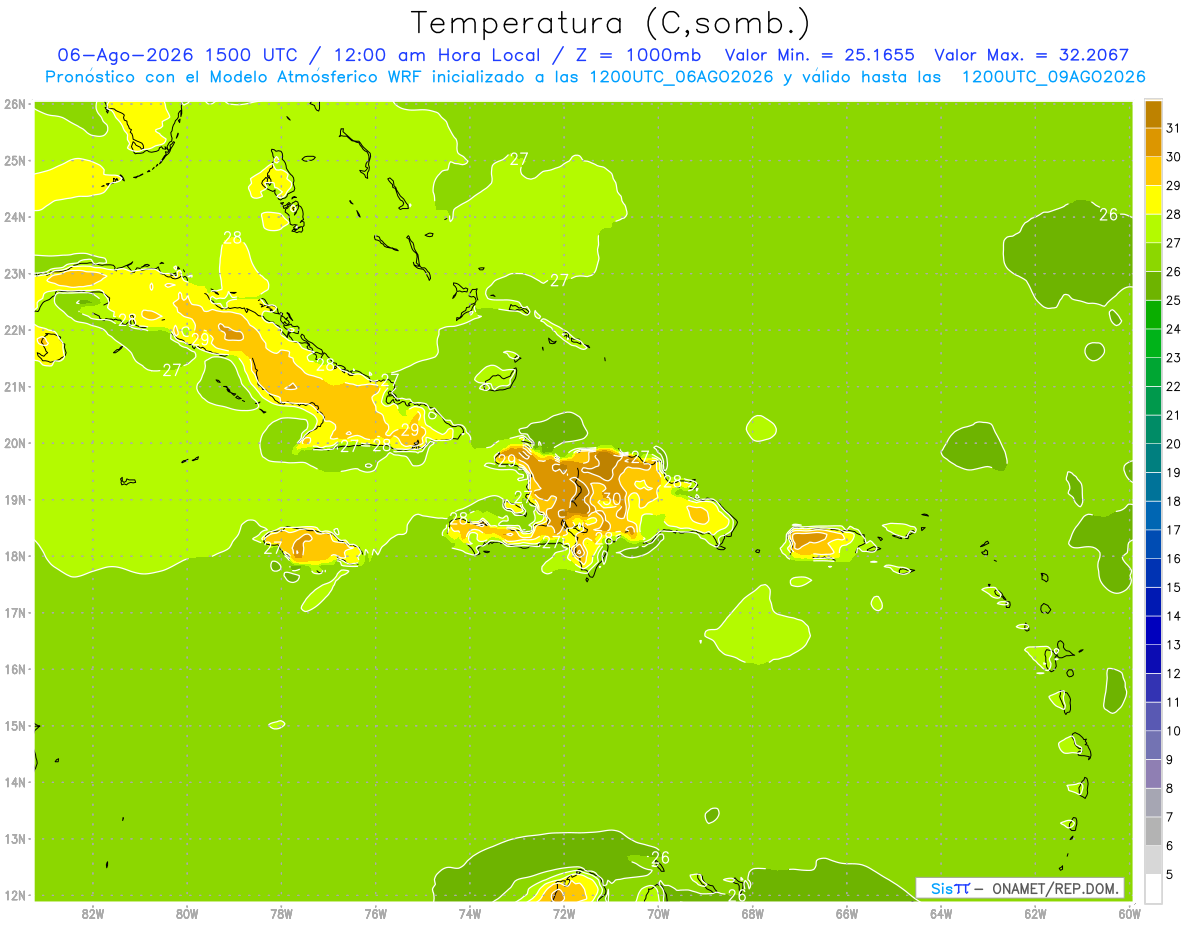Click the latitude label "20N"

point(15,443)
